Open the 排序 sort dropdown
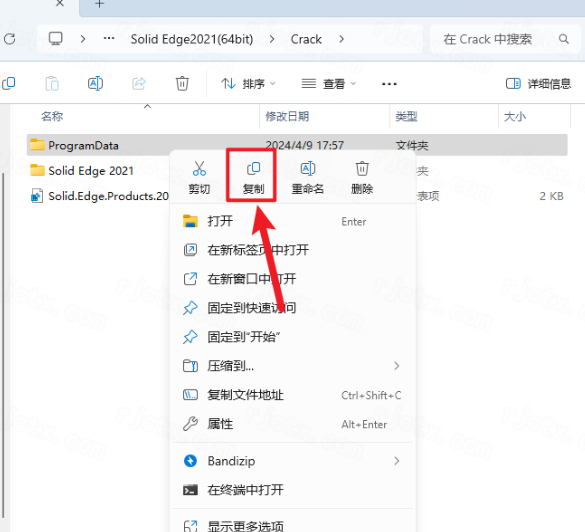The width and height of the screenshot is (585, 532). (x=248, y=84)
